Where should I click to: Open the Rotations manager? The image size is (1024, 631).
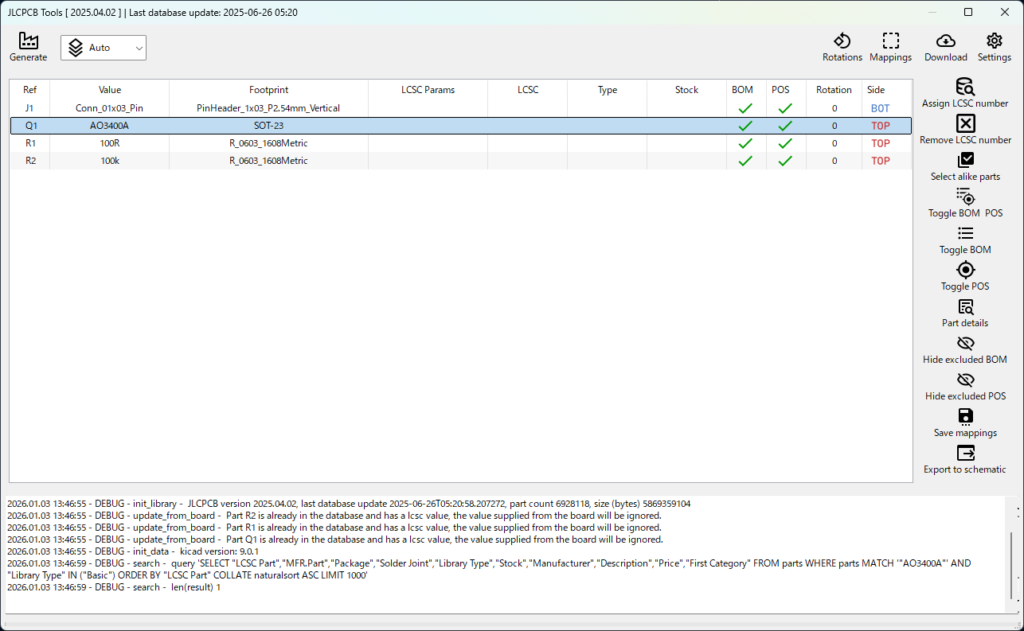click(x=842, y=42)
